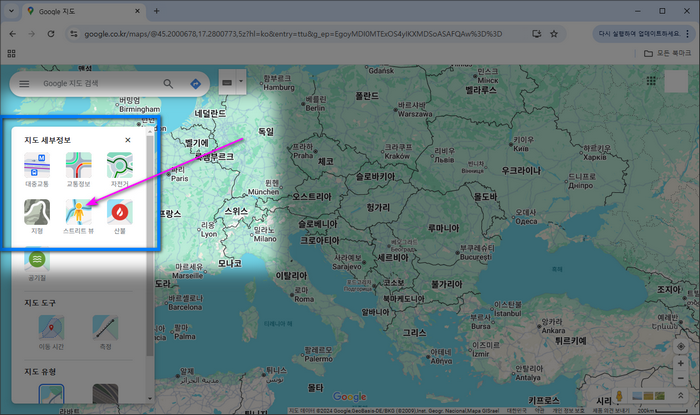Toggle the 대중교통 transit layer

[x=37, y=170]
